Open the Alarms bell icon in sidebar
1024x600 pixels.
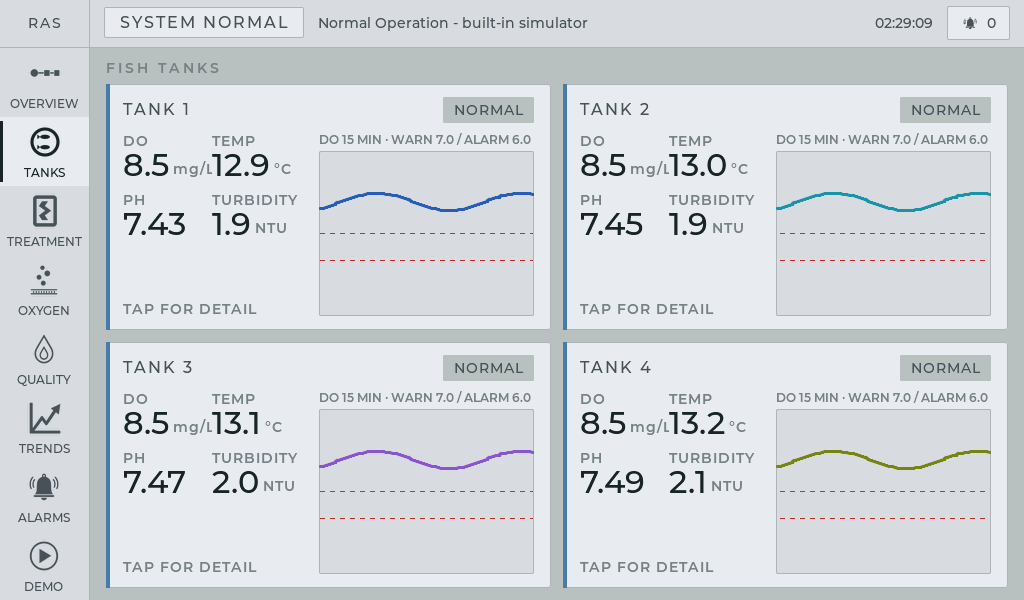click(44, 487)
